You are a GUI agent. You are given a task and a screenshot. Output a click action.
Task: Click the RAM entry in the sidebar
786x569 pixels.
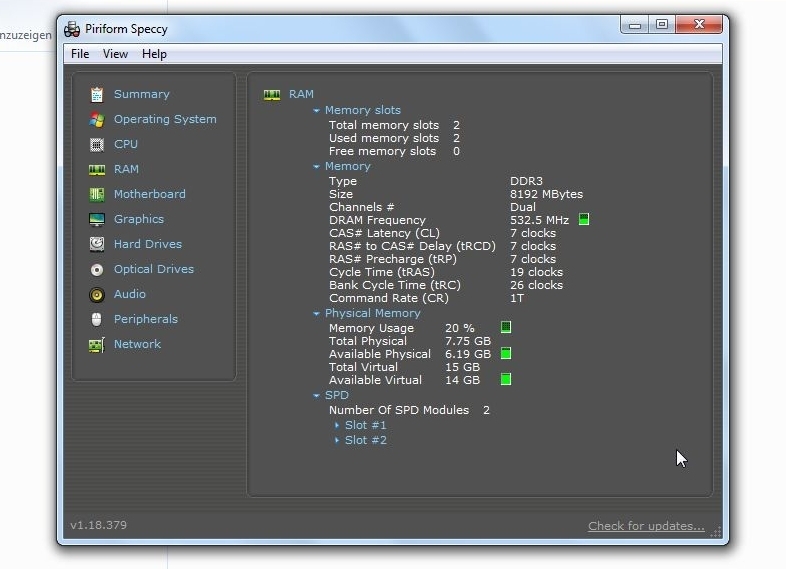pos(126,169)
